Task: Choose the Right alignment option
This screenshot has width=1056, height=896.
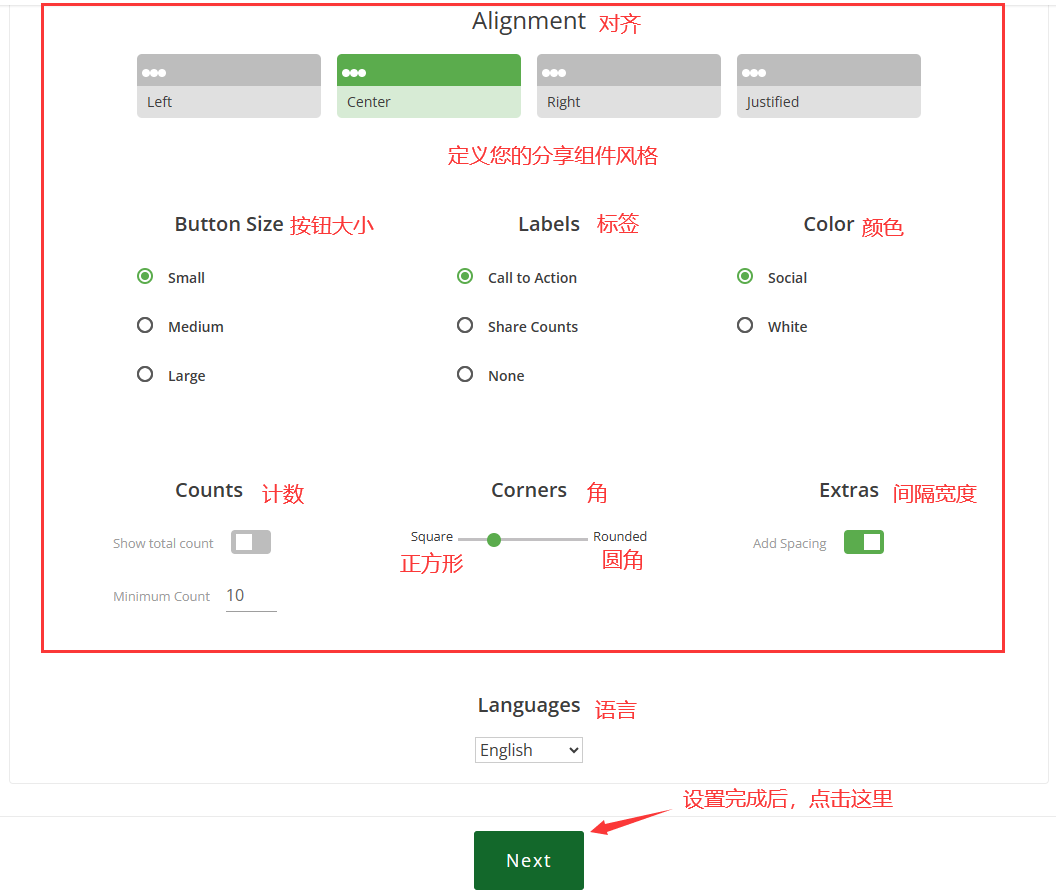Action: (629, 86)
